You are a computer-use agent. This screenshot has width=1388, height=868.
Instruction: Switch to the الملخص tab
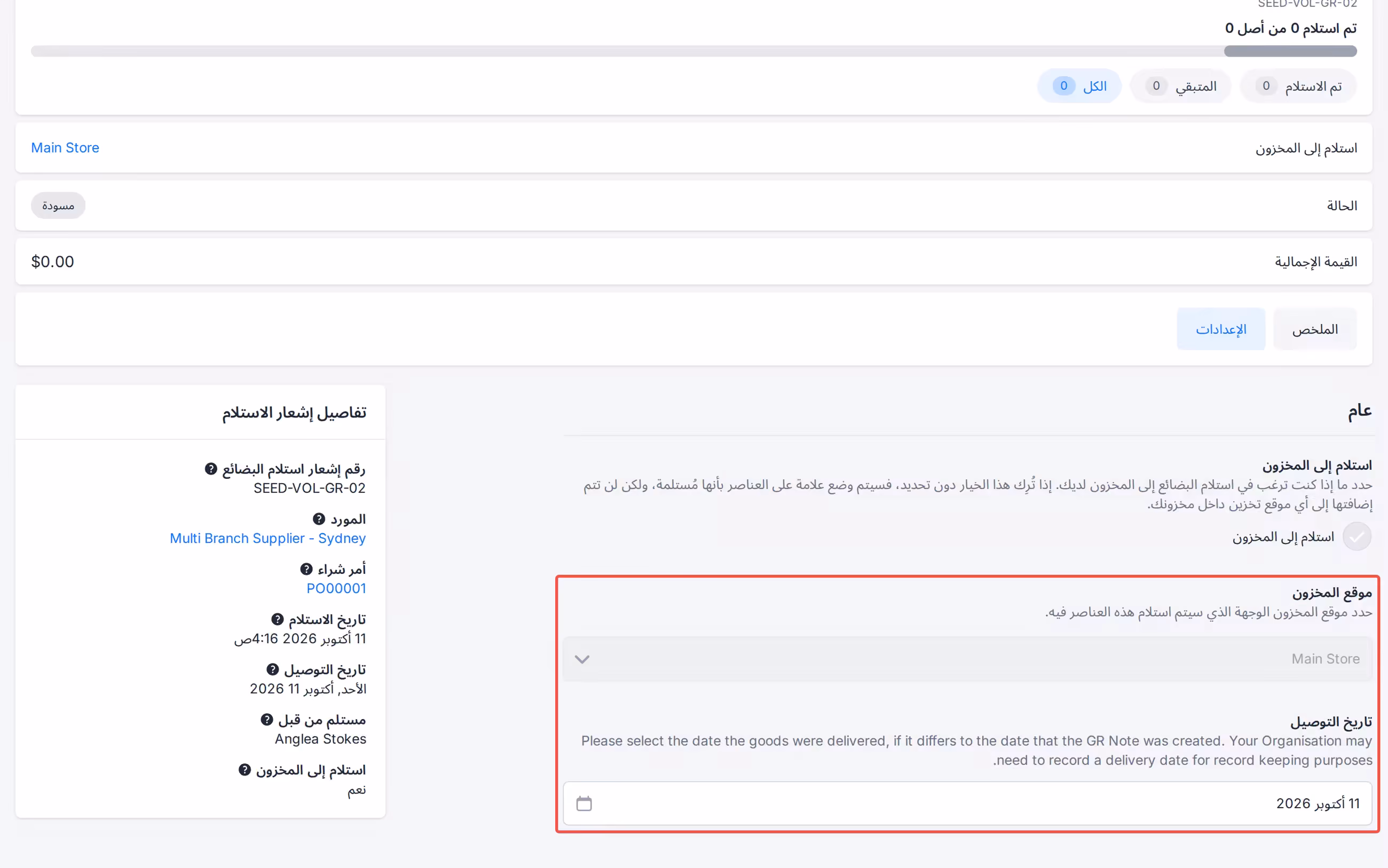[1315, 329]
